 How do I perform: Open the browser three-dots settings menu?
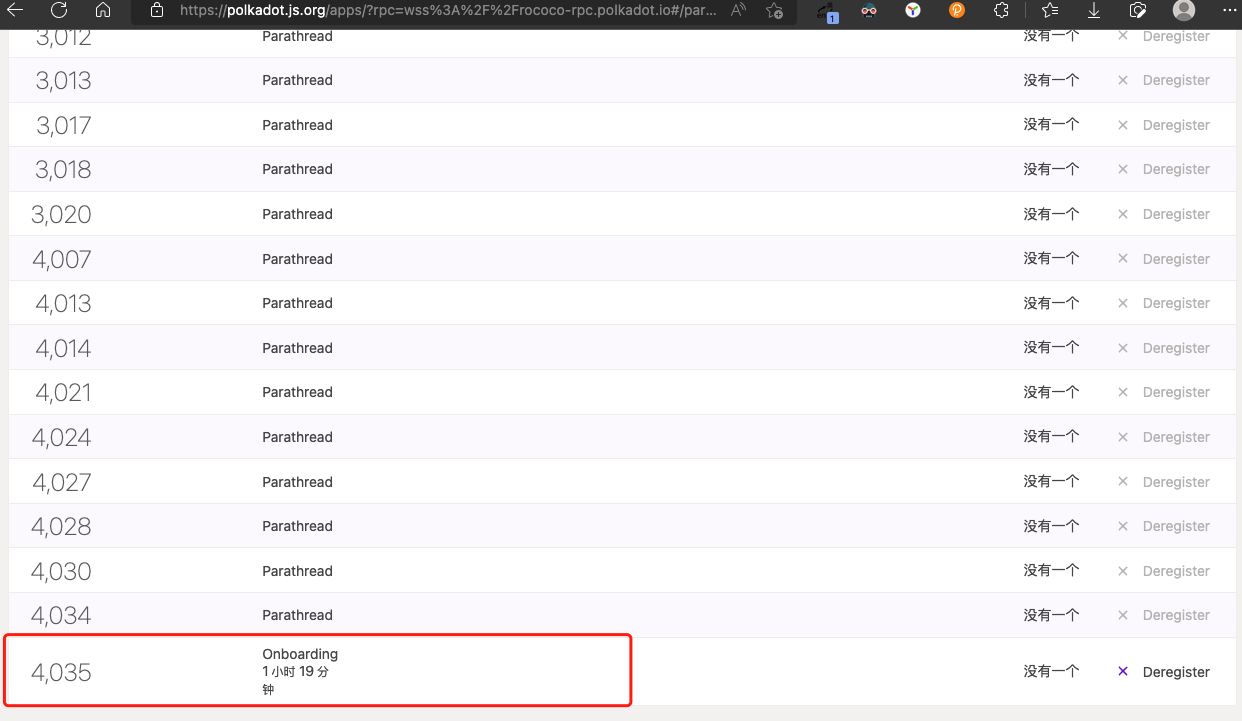coord(1229,10)
